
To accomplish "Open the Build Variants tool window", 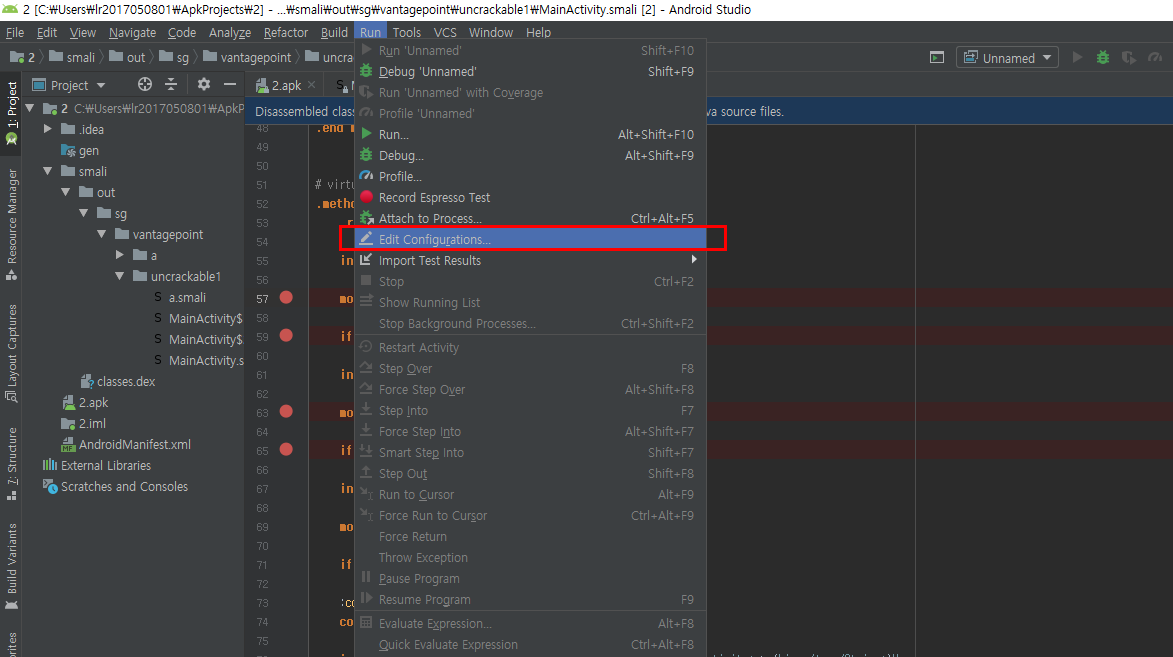I will [x=11, y=566].
